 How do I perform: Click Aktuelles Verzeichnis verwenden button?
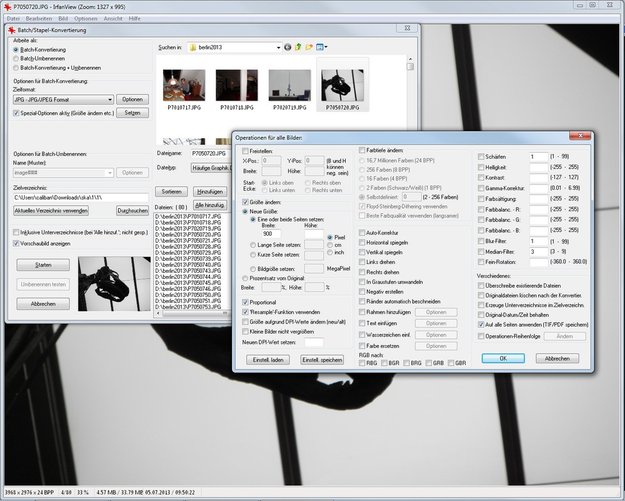51,210
